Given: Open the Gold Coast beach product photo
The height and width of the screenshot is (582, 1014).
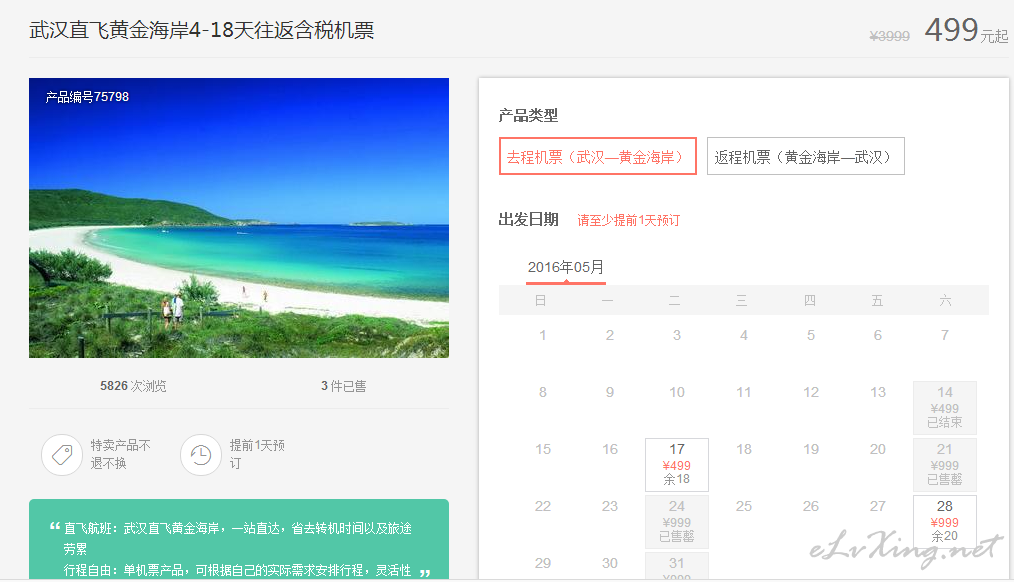Looking at the screenshot, I should click(239, 218).
